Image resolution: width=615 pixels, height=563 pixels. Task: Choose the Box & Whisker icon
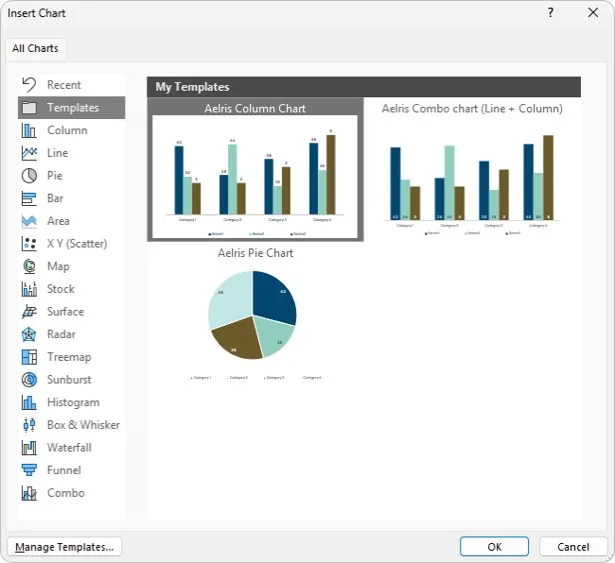[x=29, y=425]
